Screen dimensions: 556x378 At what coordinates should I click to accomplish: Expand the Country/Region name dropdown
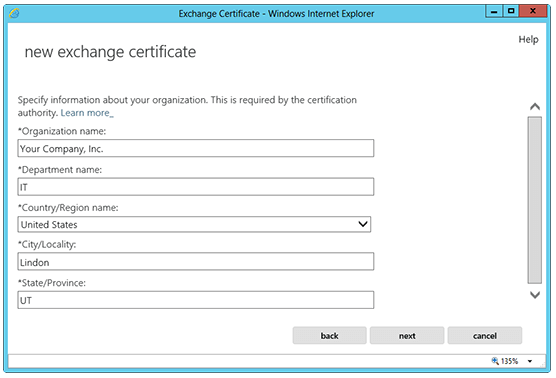194,224
